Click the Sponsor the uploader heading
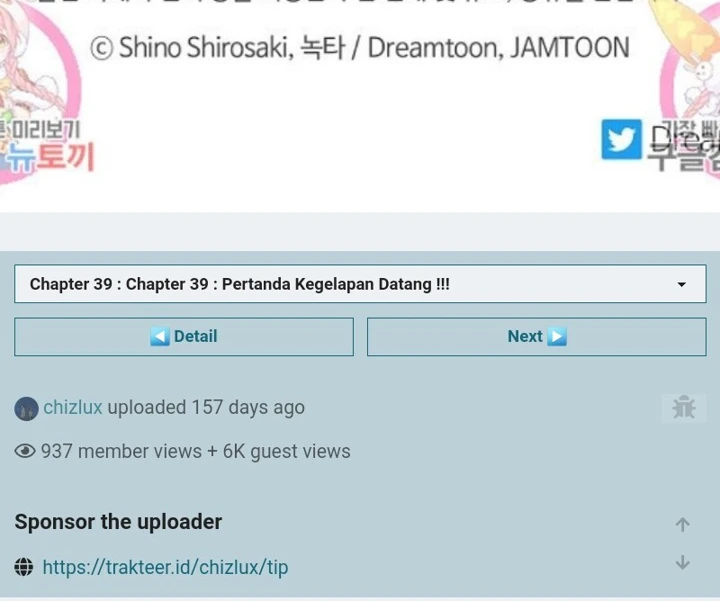 click(118, 522)
